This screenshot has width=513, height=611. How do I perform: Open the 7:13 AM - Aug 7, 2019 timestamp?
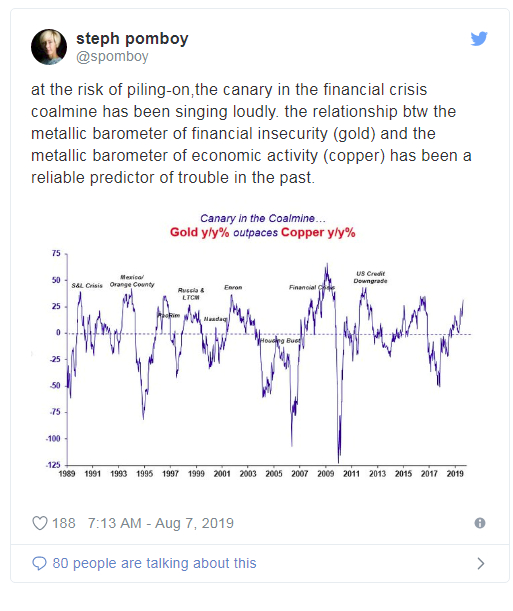point(160,523)
